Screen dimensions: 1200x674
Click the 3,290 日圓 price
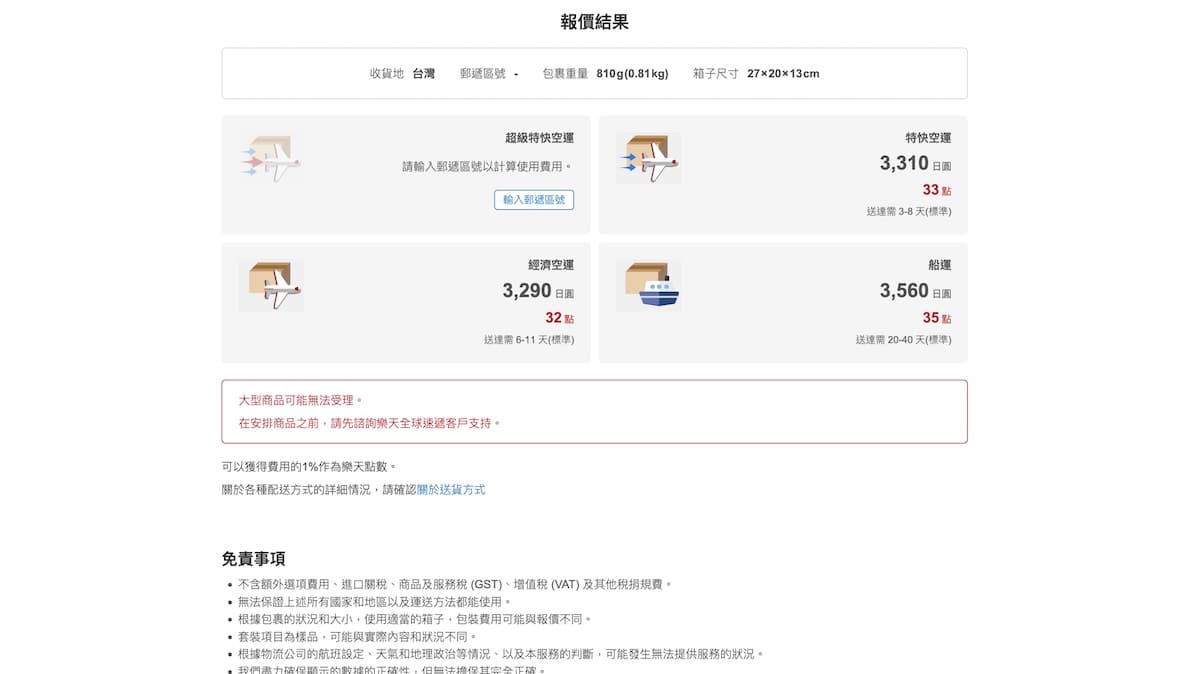click(538, 291)
